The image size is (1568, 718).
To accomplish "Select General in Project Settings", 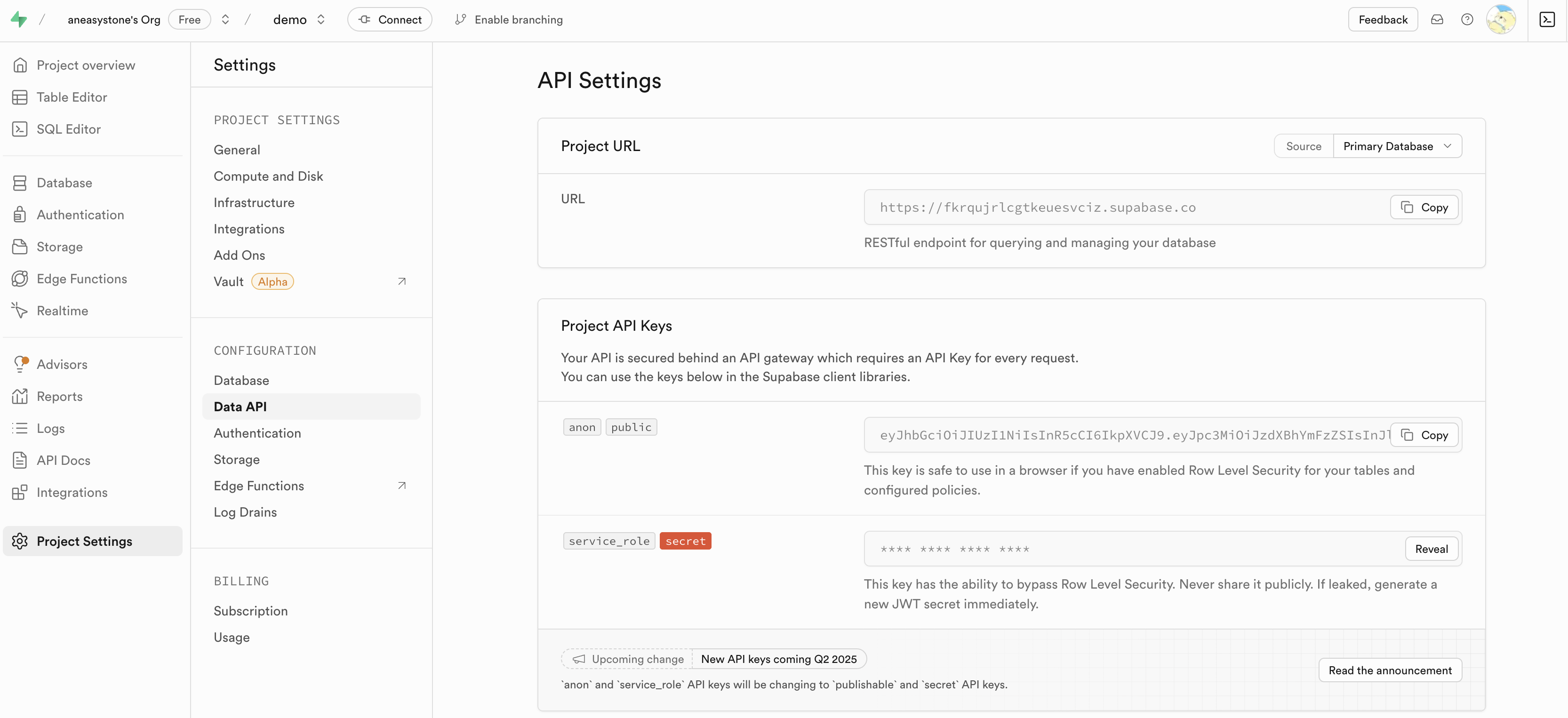I will click(x=237, y=150).
